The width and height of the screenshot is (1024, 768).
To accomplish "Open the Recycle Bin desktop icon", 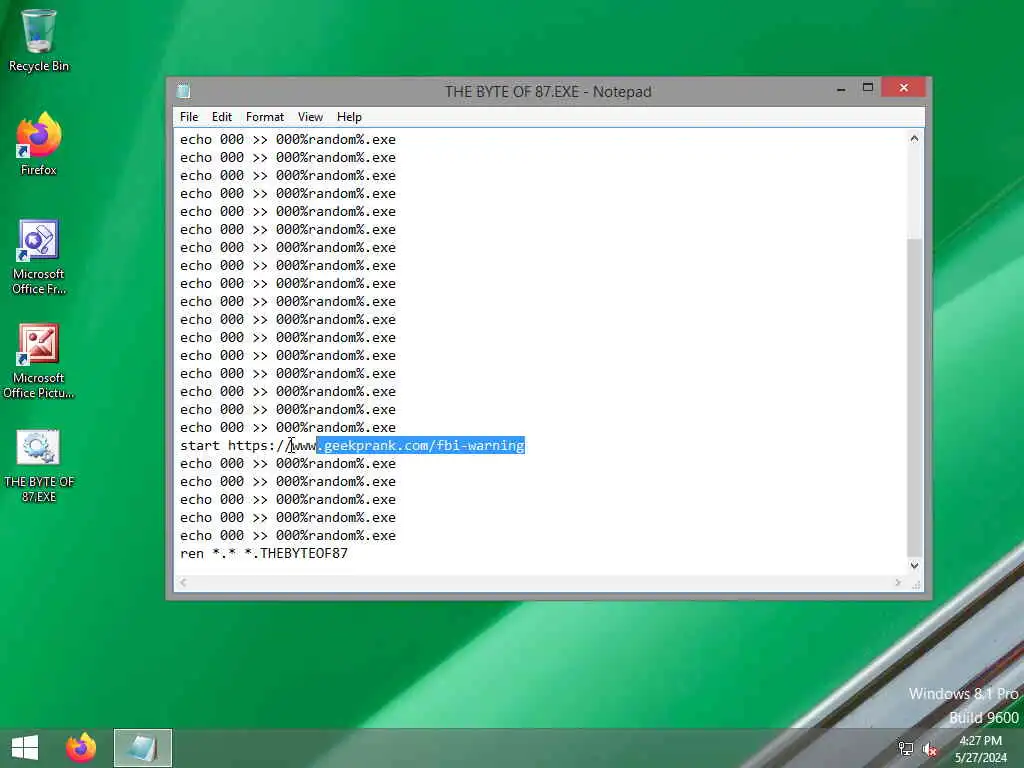I will pos(39,40).
